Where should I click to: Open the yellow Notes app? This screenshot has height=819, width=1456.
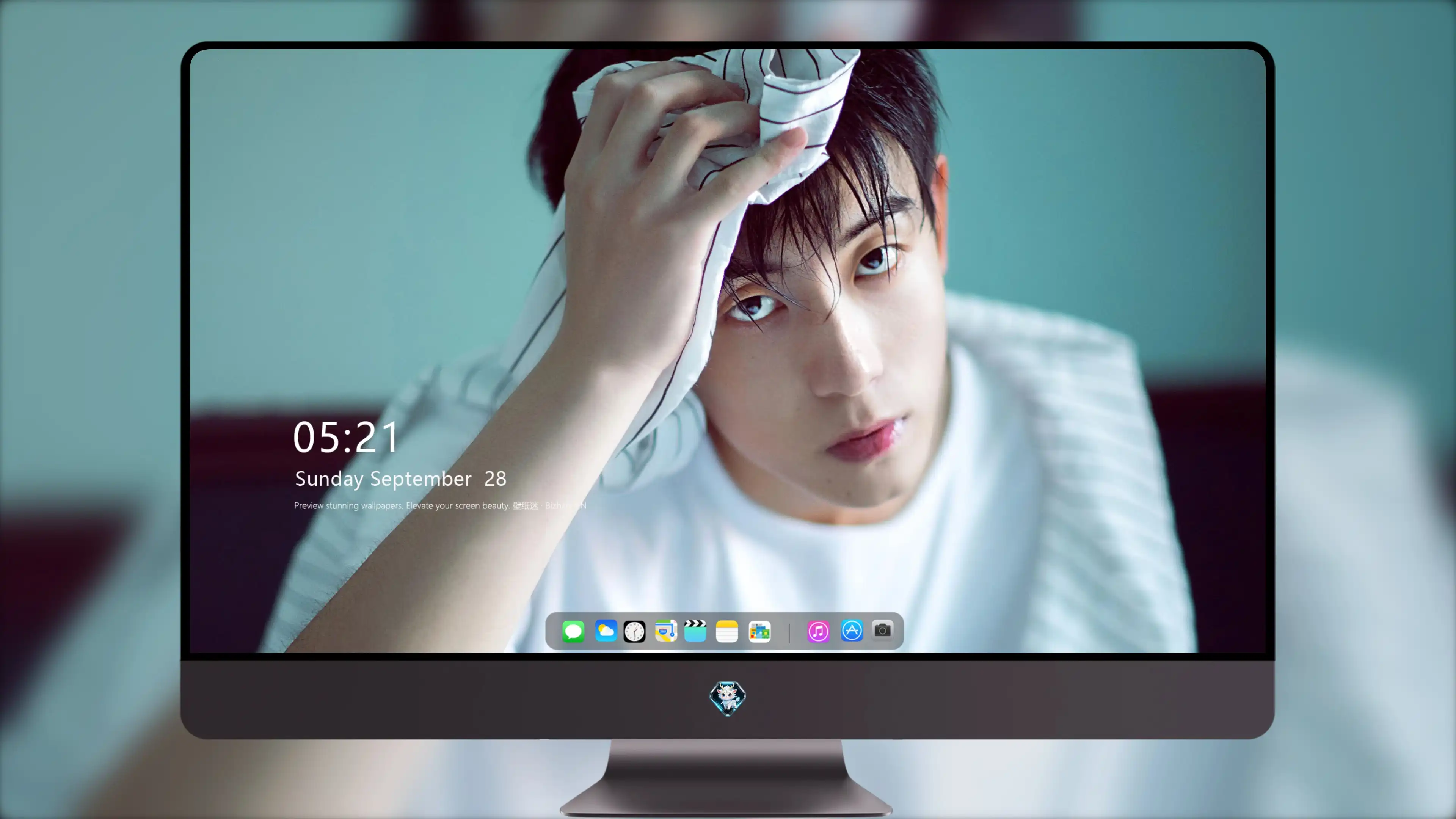click(727, 631)
